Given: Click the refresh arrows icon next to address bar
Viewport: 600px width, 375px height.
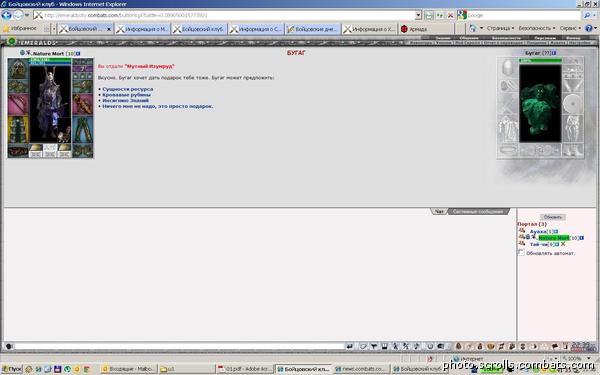Looking at the screenshot, I should pyautogui.click(x=440, y=15).
